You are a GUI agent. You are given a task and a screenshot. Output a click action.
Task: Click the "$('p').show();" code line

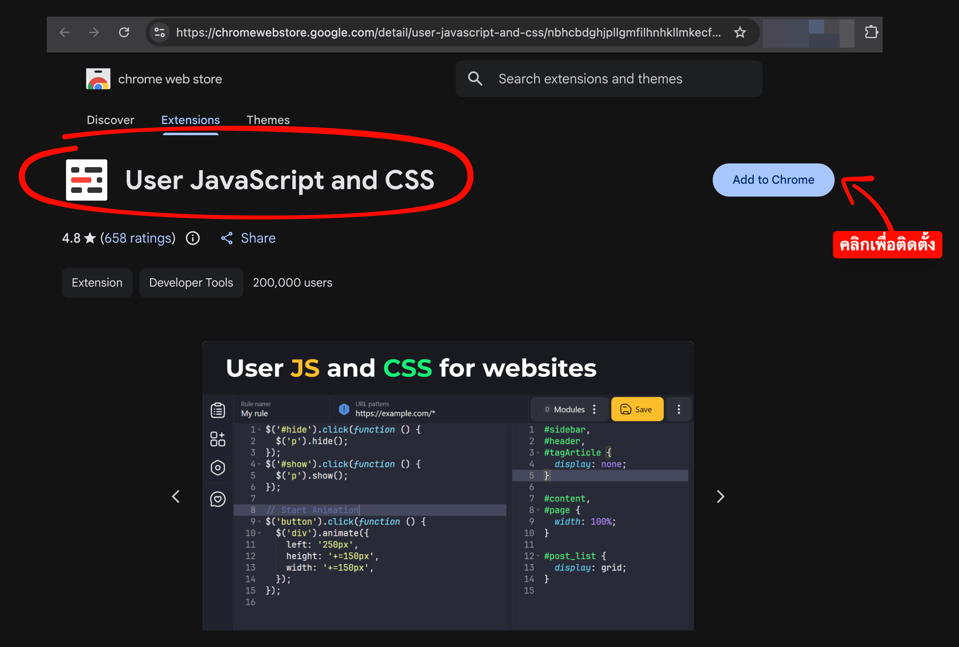(x=312, y=475)
